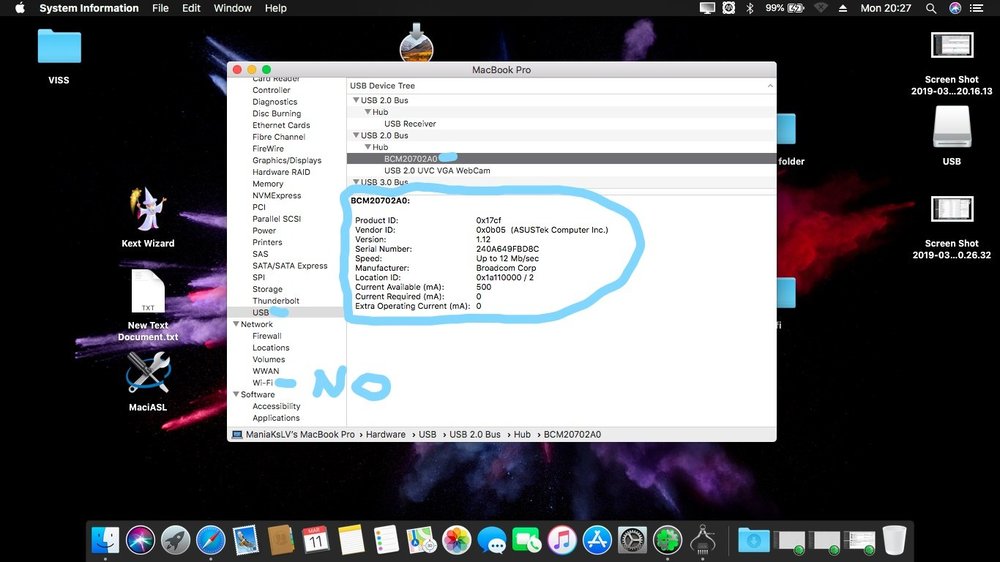This screenshot has height=562, width=1000.
Task: Open Finder from the Dock
Action: point(105,540)
